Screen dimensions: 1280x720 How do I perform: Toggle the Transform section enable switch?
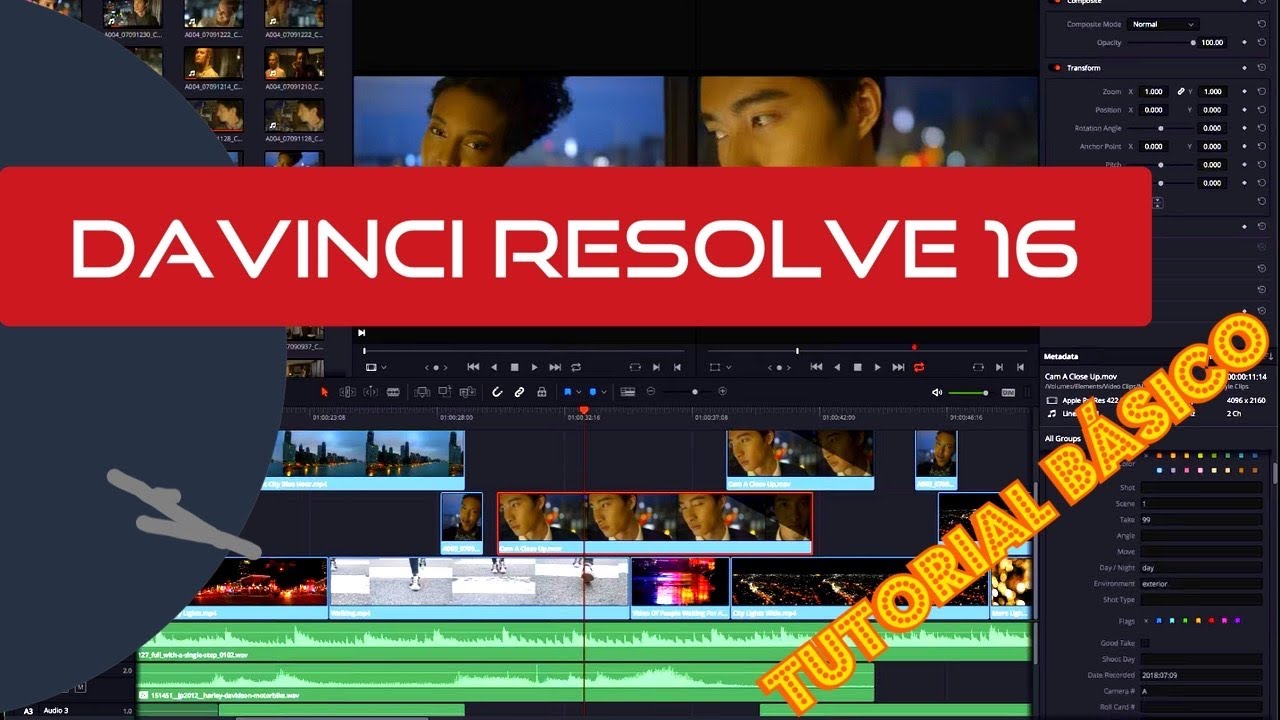(x=1055, y=68)
